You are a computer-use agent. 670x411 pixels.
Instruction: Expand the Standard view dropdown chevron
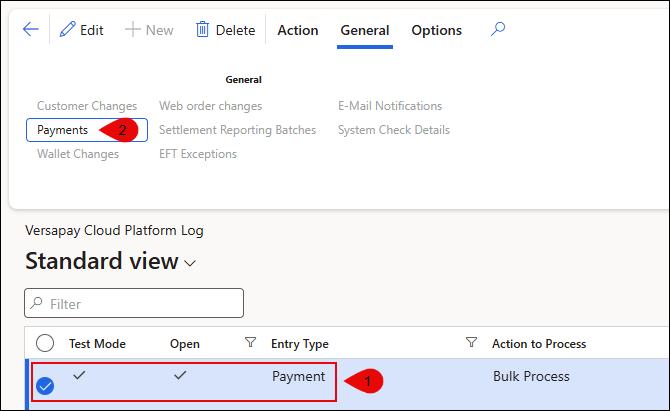[x=190, y=263]
